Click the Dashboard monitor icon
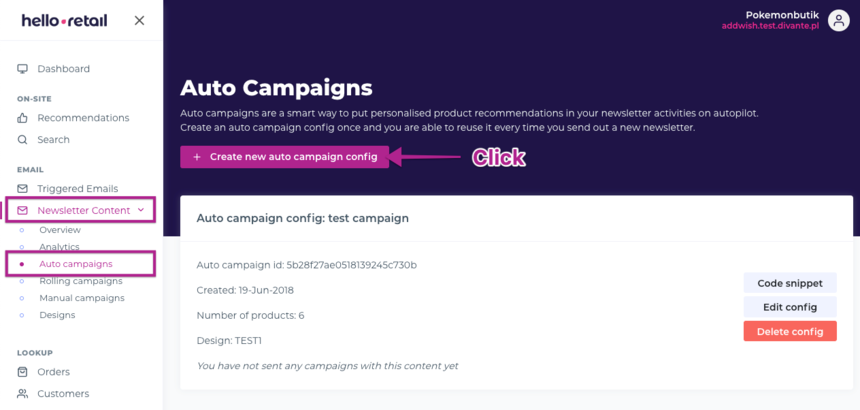 23,69
